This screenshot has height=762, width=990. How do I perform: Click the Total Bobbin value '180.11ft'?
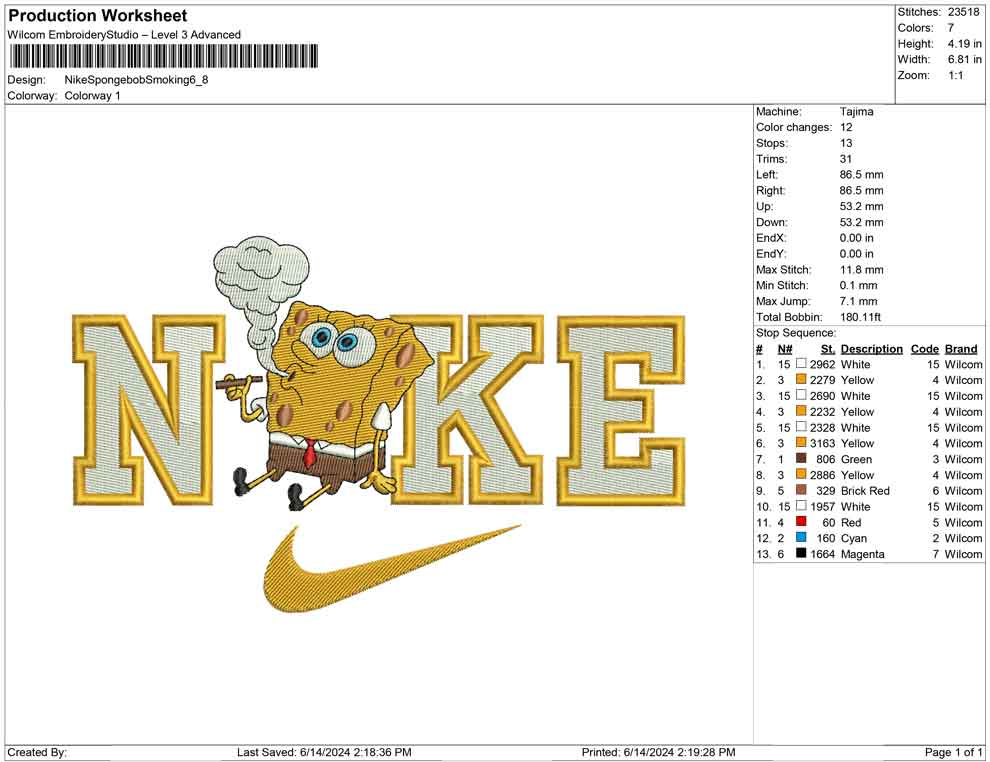[x=860, y=317]
